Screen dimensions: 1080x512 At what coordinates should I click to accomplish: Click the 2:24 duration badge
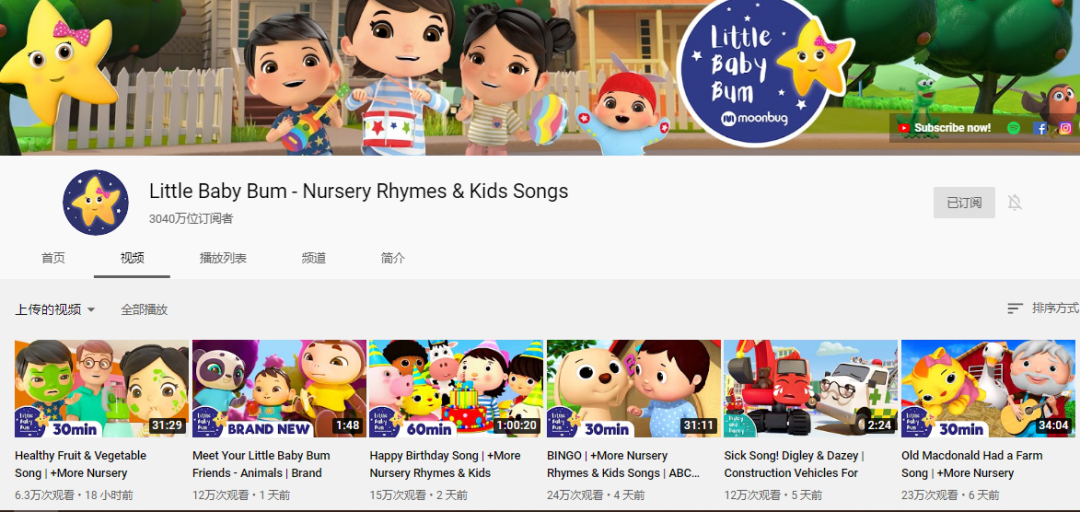880,425
